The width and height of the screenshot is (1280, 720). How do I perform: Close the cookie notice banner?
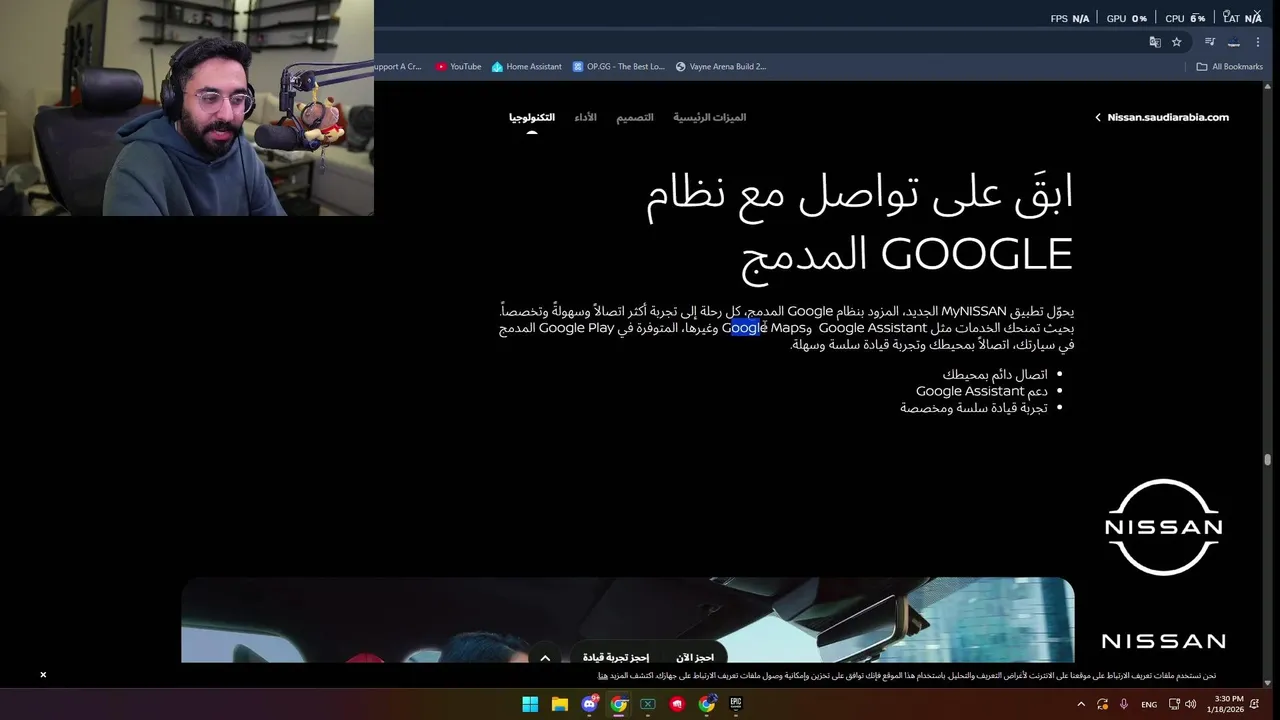43,675
